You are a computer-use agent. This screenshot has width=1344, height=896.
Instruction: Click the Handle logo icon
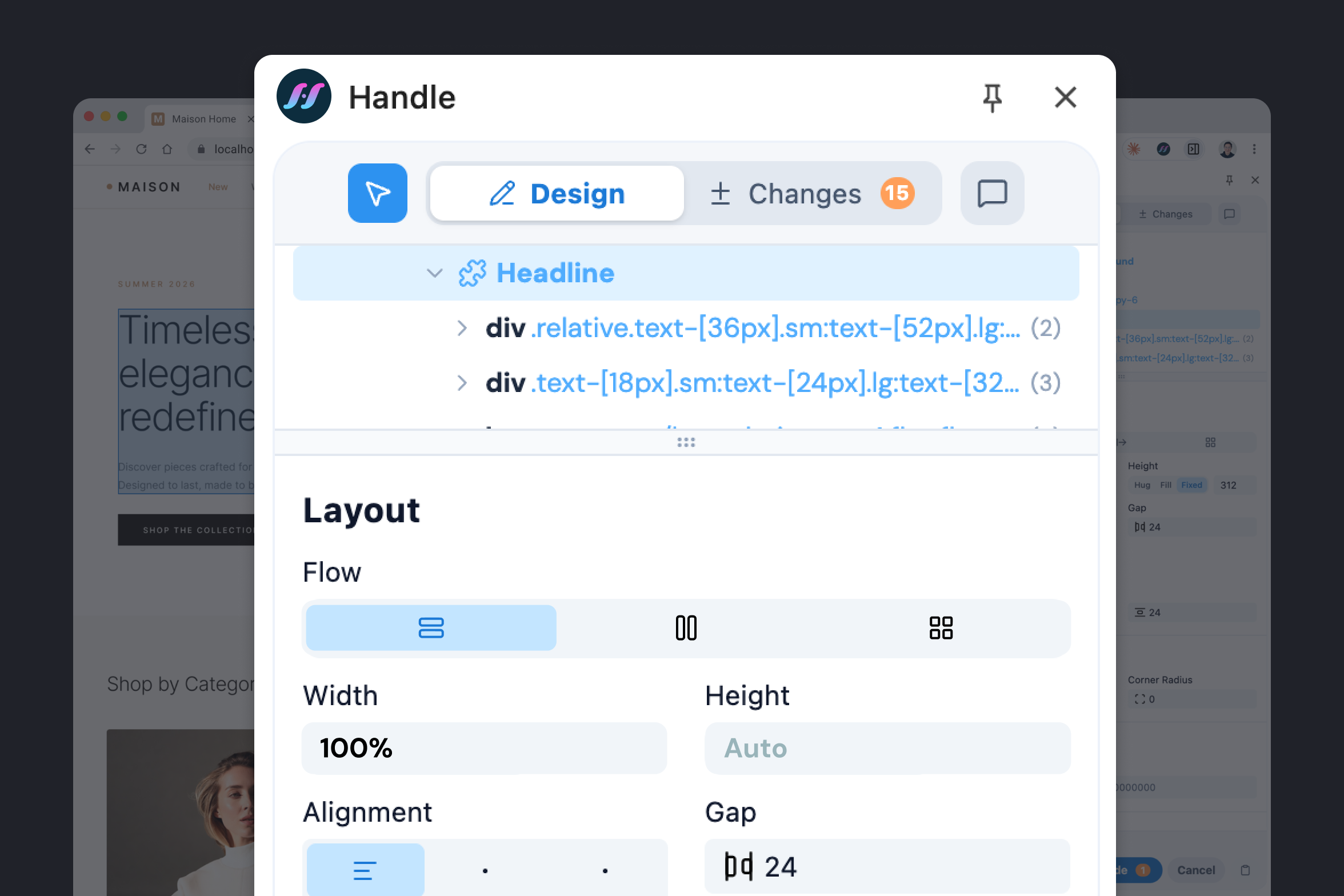[303, 96]
